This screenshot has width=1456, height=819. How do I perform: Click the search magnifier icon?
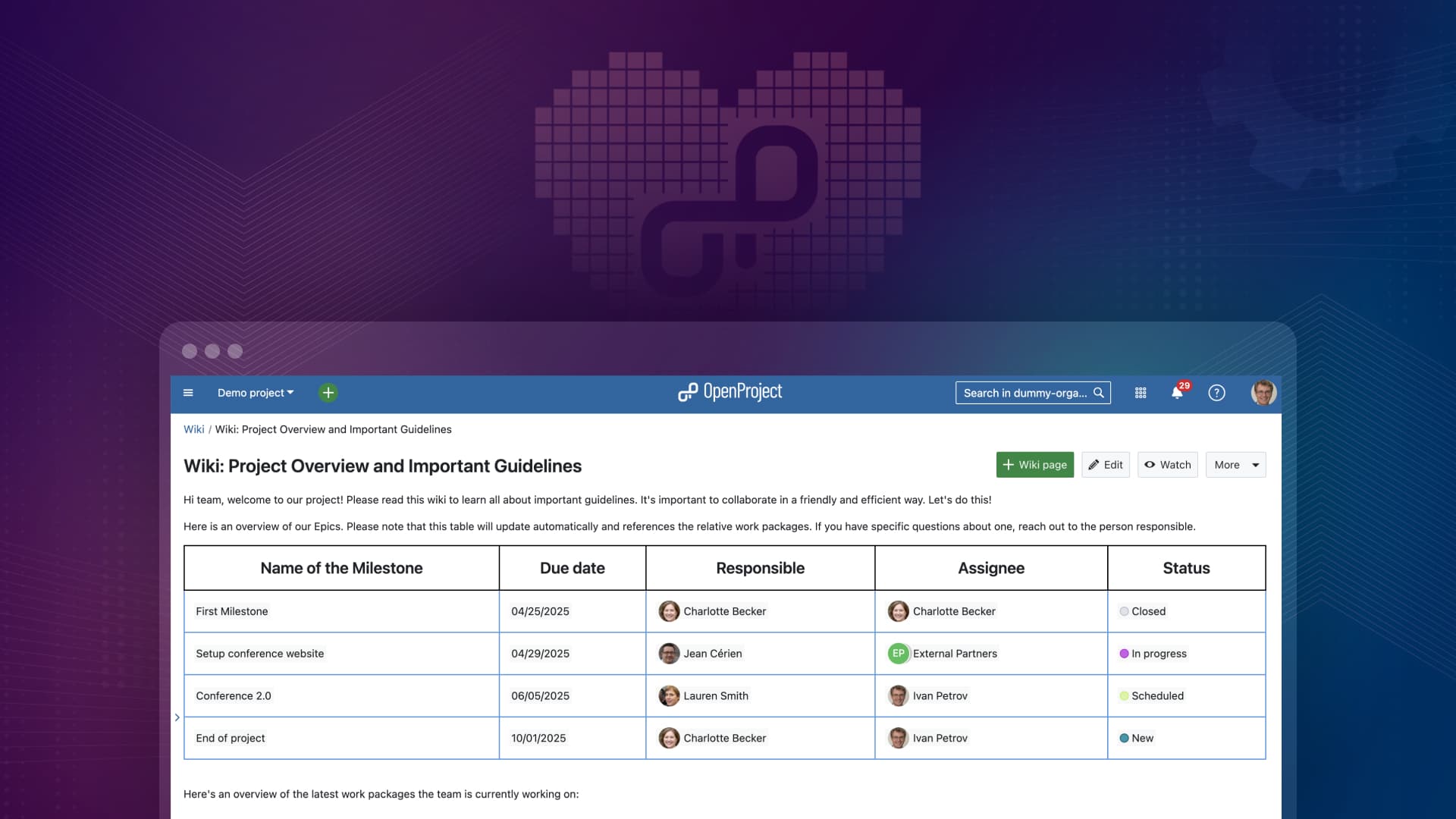[x=1099, y=393]
